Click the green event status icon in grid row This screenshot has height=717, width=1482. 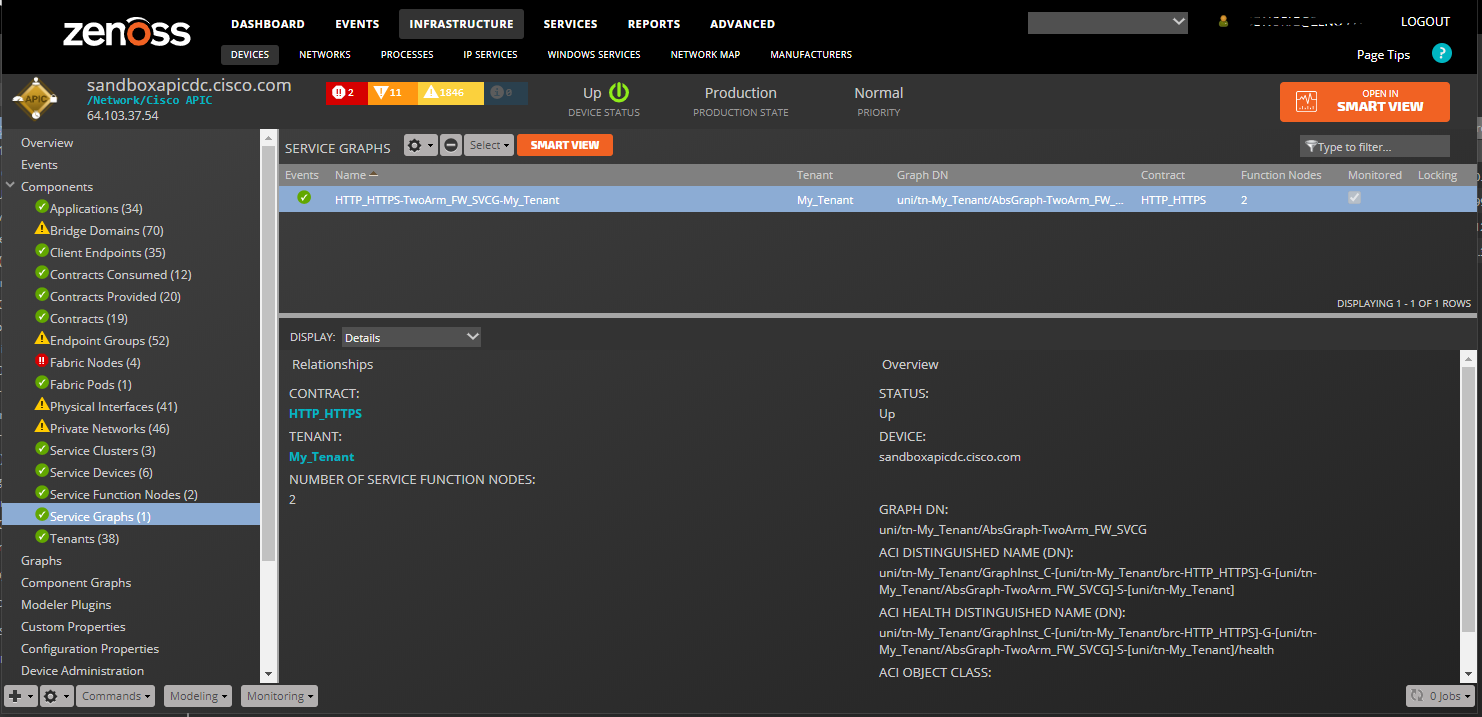304,198
